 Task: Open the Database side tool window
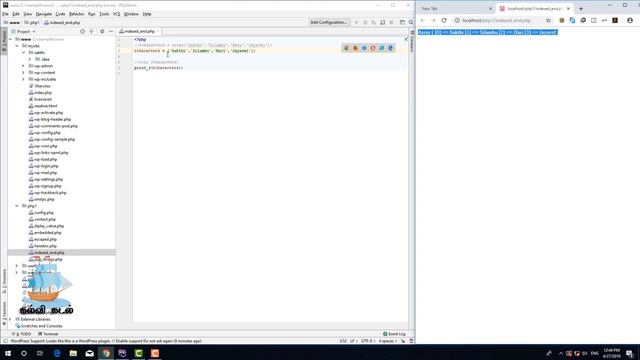tap(412, 41)
